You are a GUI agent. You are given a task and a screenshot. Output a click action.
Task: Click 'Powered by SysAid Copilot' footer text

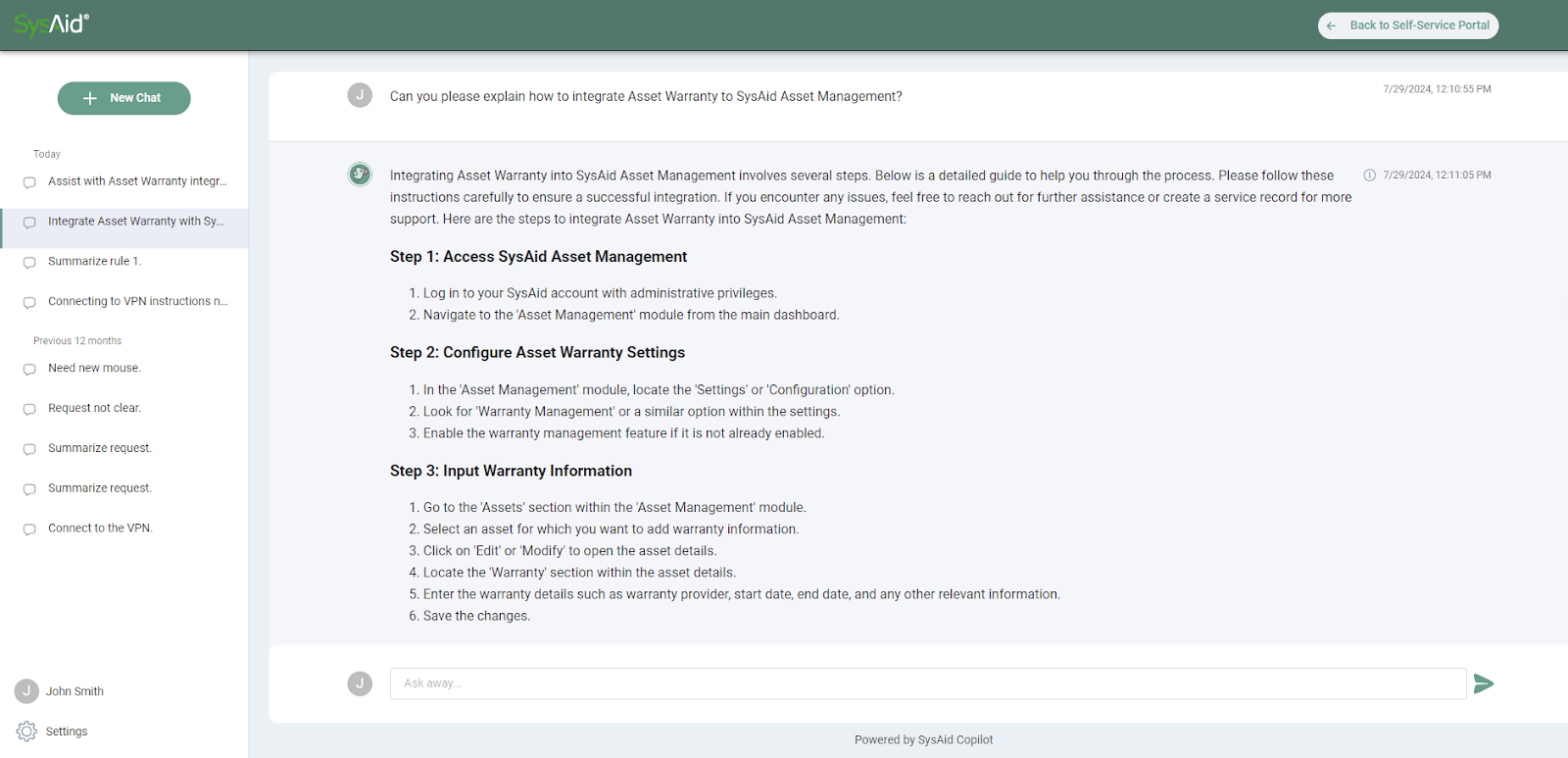[x=923, y=740]
